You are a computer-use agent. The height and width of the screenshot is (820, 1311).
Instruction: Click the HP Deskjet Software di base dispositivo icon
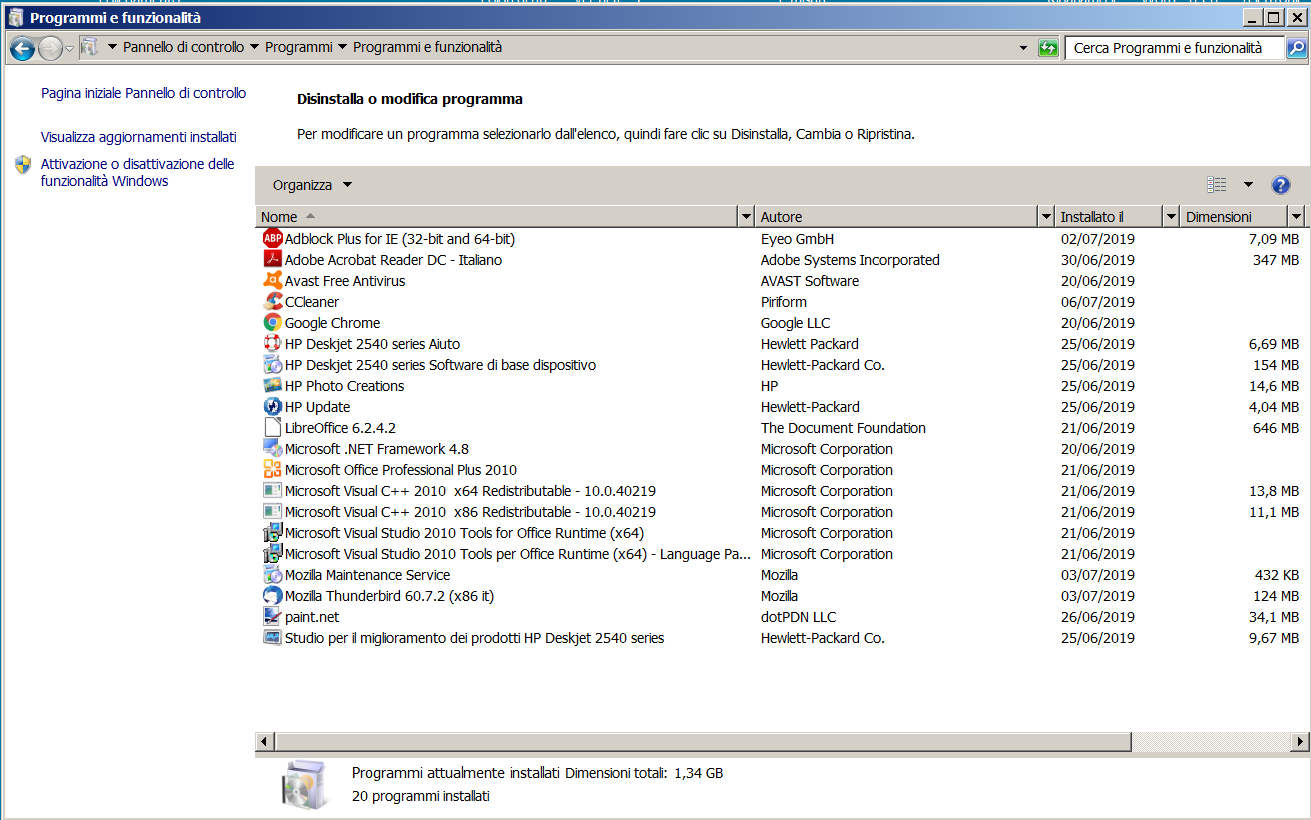pos(272,365)
